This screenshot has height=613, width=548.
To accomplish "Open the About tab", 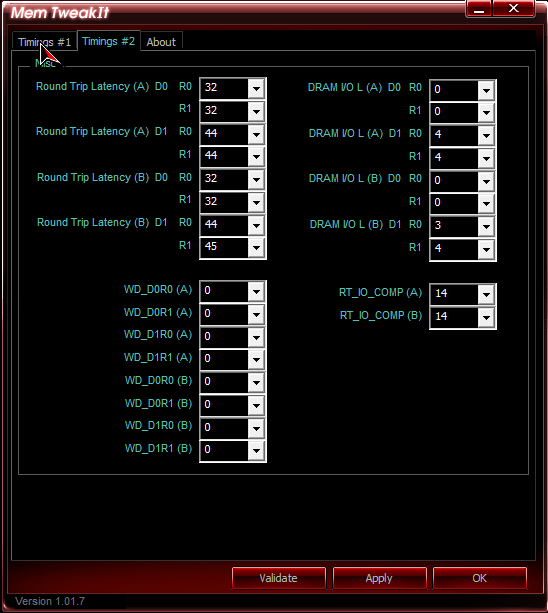I will [161, 42].
